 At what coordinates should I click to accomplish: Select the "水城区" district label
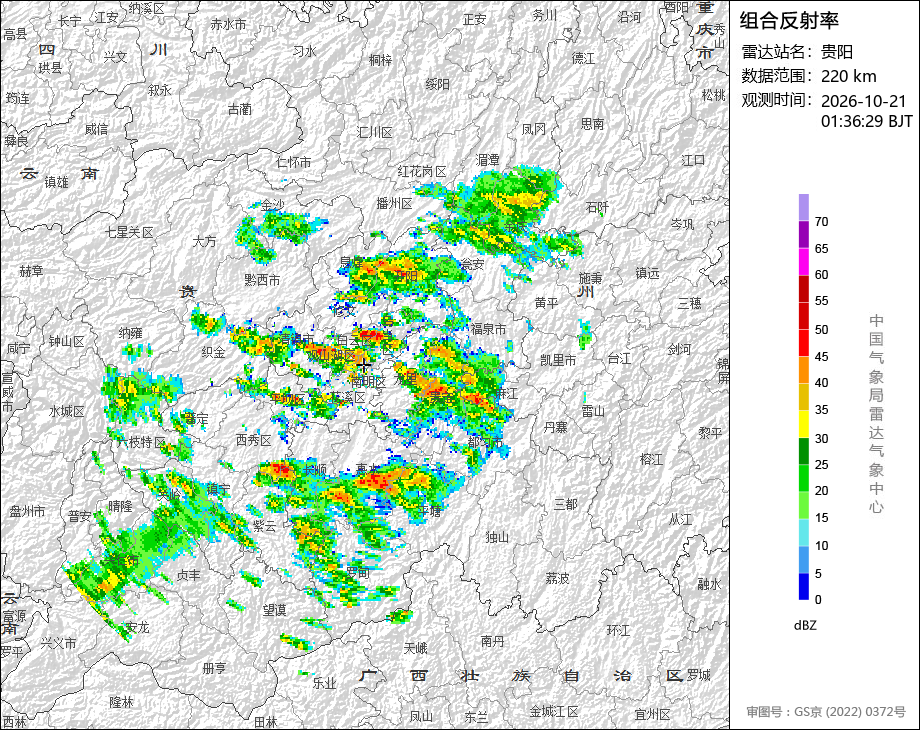(x=67, y=411)
